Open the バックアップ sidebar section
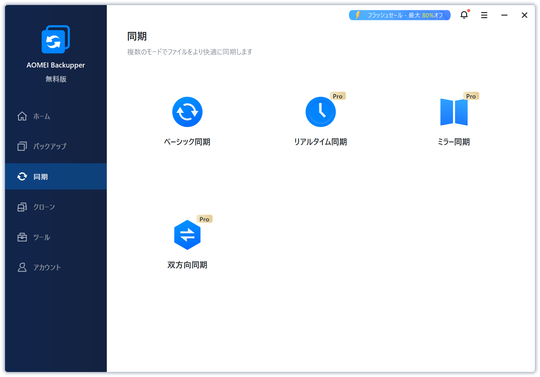 56,146
